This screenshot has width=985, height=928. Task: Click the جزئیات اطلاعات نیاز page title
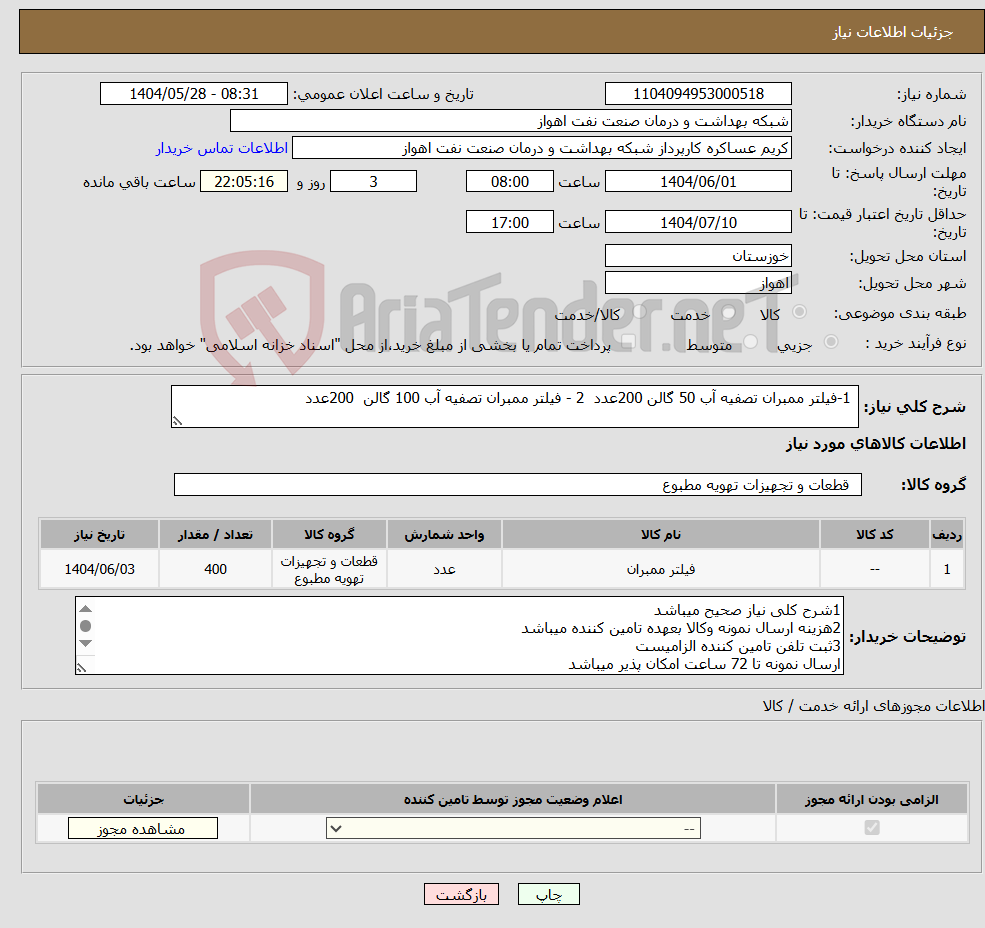click(x=892, y=32)
